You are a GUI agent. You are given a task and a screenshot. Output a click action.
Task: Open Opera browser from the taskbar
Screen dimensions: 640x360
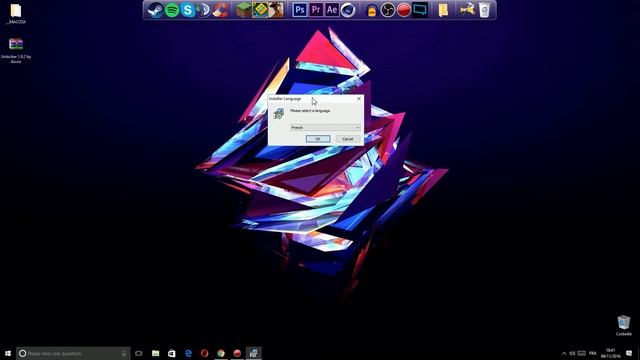[x=204, y=353]
